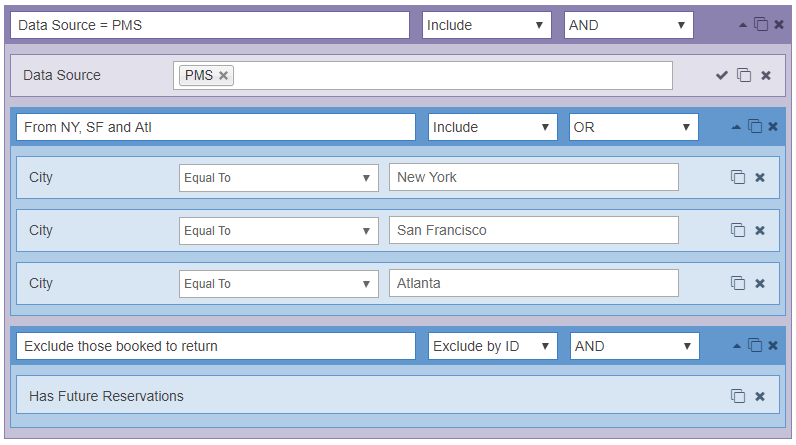Collapse the Data Source = PMS group
Image resolution: width=796 pixels, height=445 pixels.
pyautogui.click(x=743, y=25)
